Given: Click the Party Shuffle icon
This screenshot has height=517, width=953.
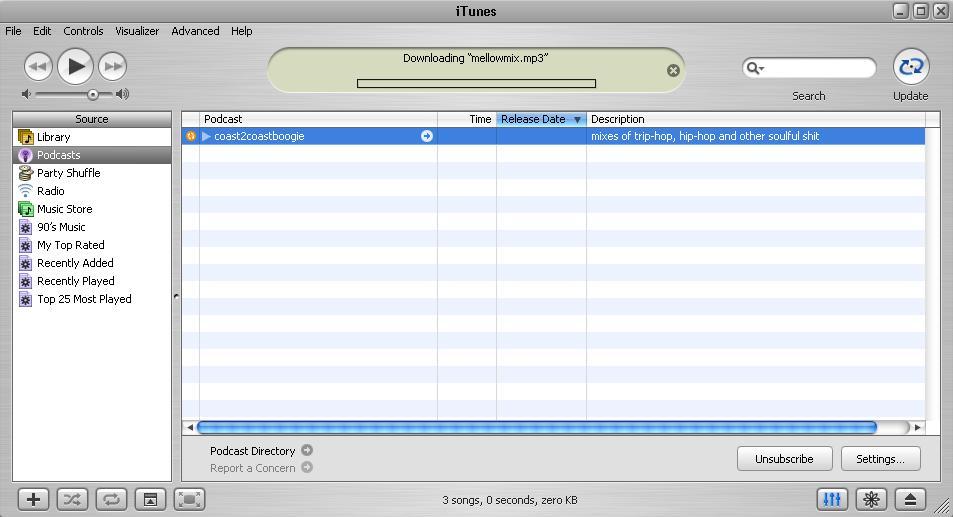Looking at the screenshot, I should click(26, 173).
